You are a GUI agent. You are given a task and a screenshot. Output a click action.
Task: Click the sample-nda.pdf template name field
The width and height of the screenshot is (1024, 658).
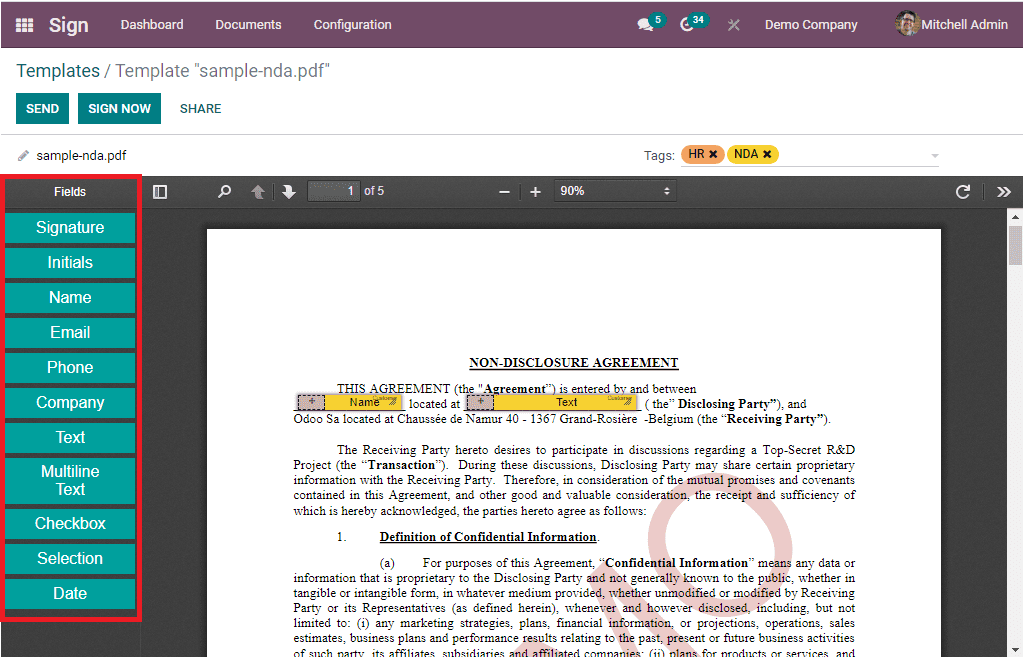click(81, 155)
